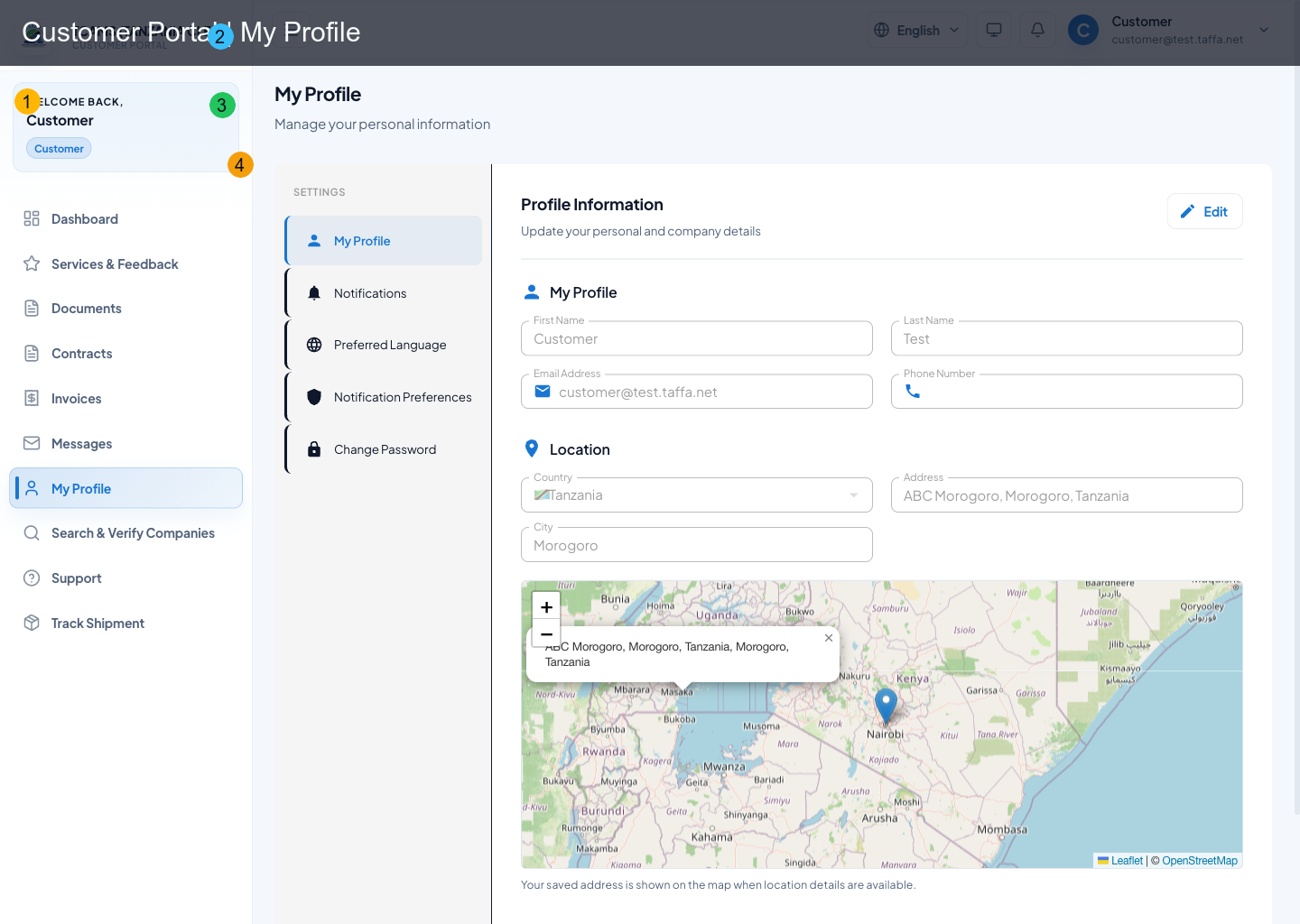1300x924 pixels.
Task: Select My Profile in left sidebar
Action: 125,488
